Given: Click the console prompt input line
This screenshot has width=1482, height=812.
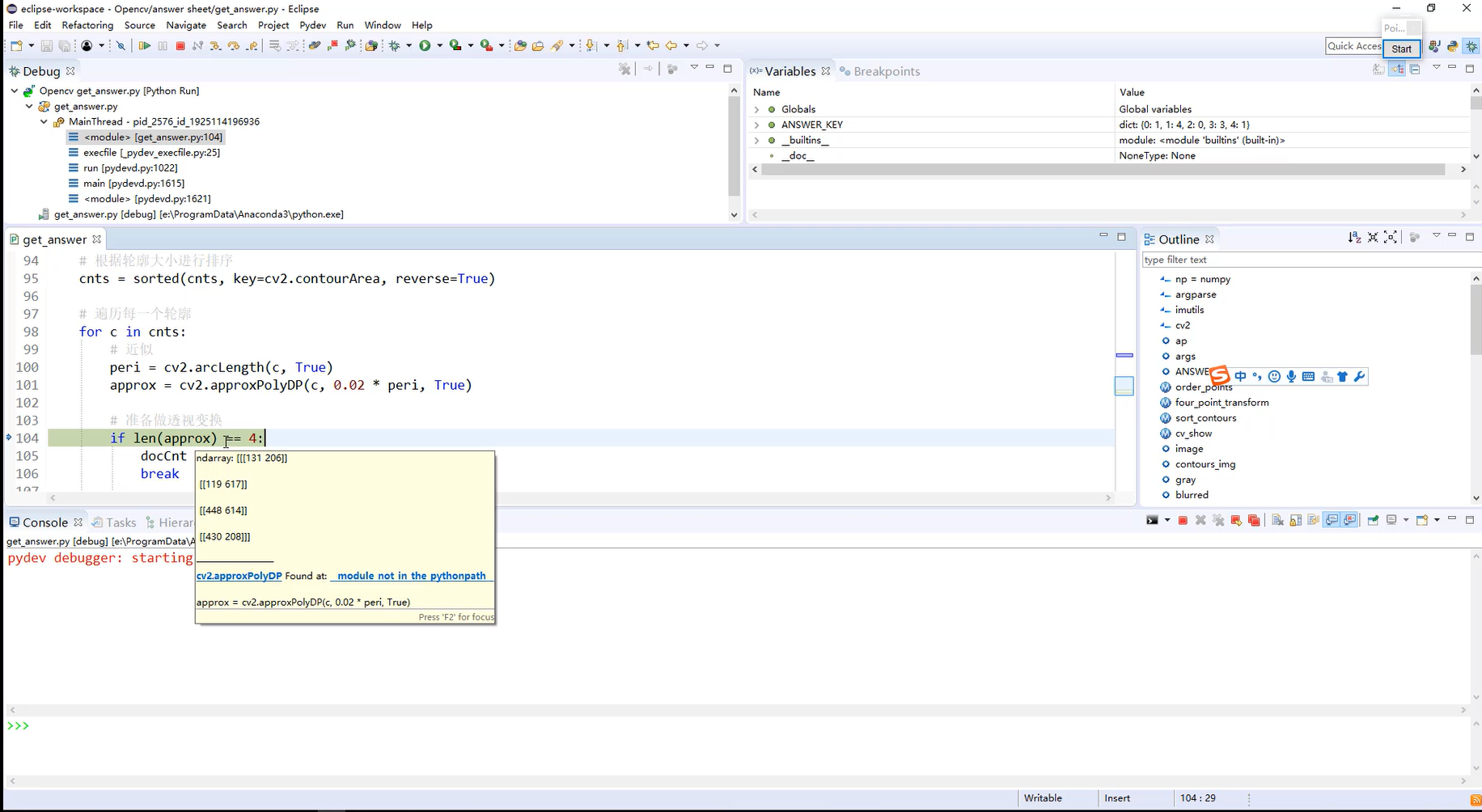Looking at the screenshot, I should (735, 725).
